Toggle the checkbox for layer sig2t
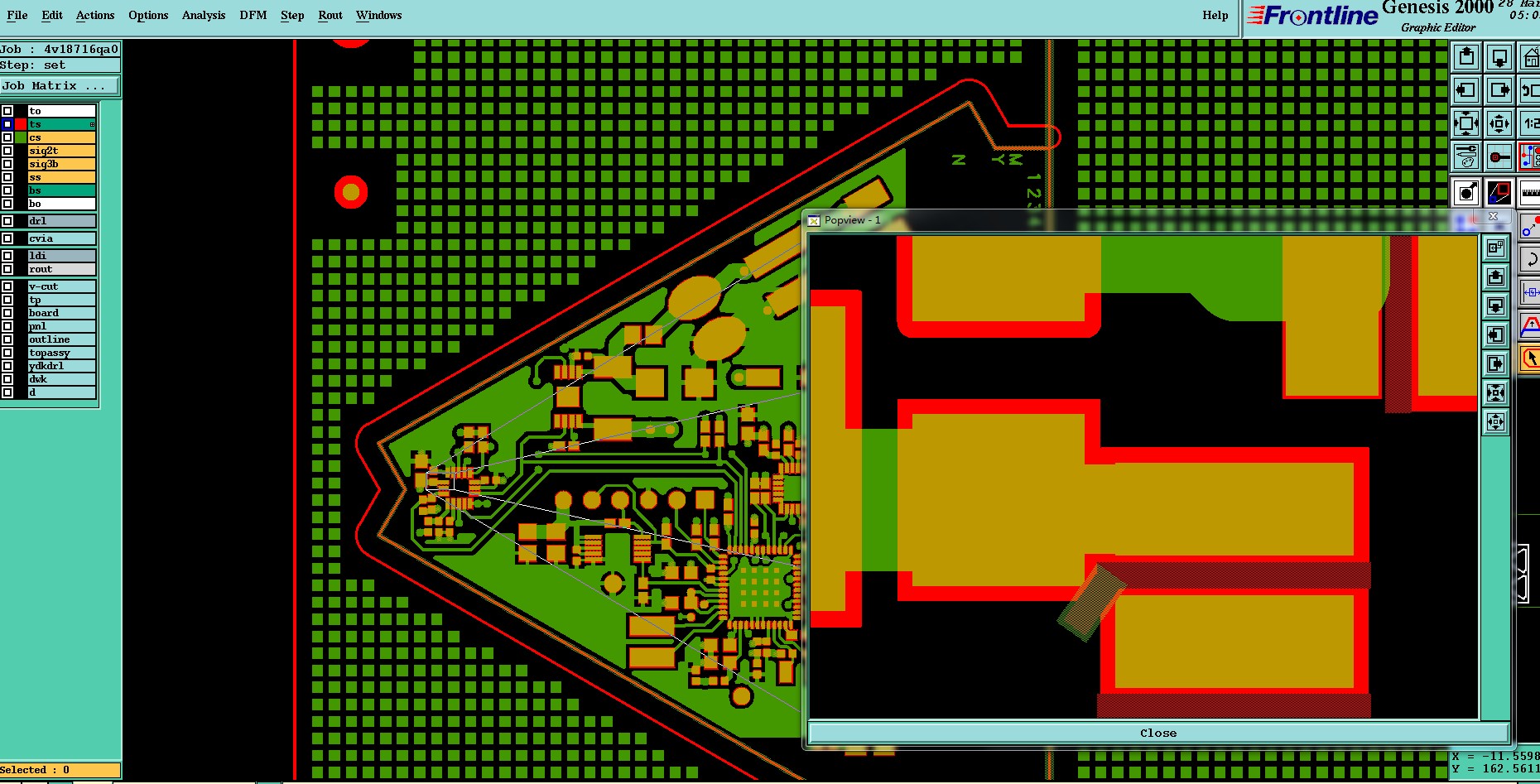Viewport: 1540px width, 784px height. [x=7, y=151]
